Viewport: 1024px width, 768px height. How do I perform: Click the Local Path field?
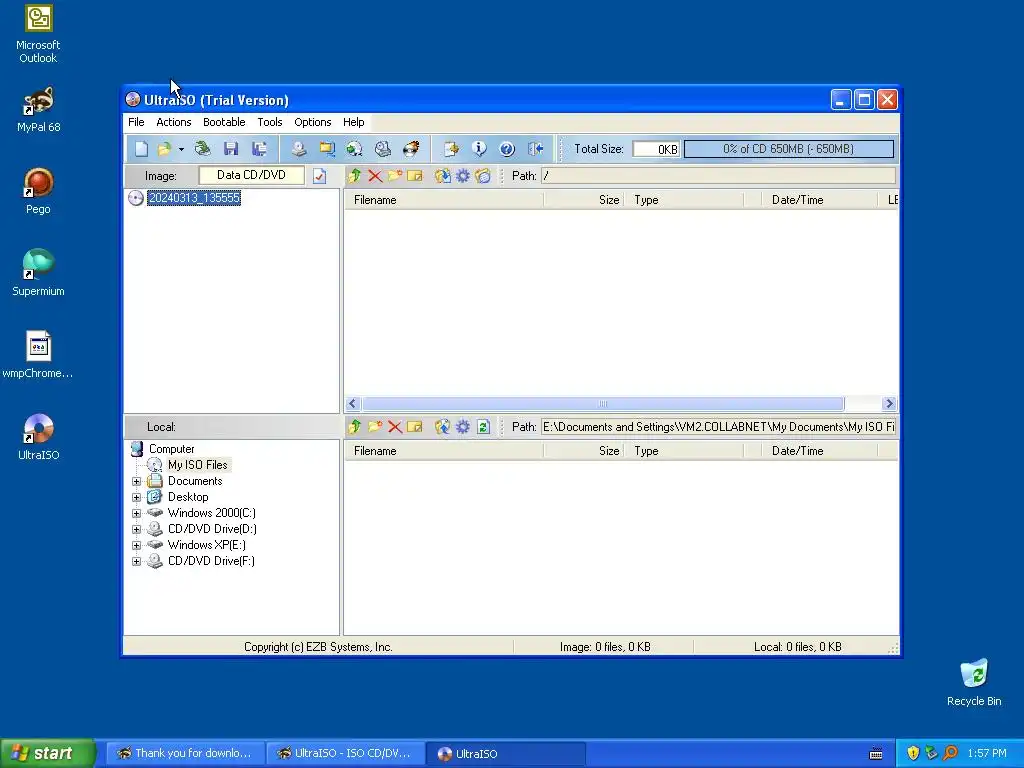[x=718, y=426]
